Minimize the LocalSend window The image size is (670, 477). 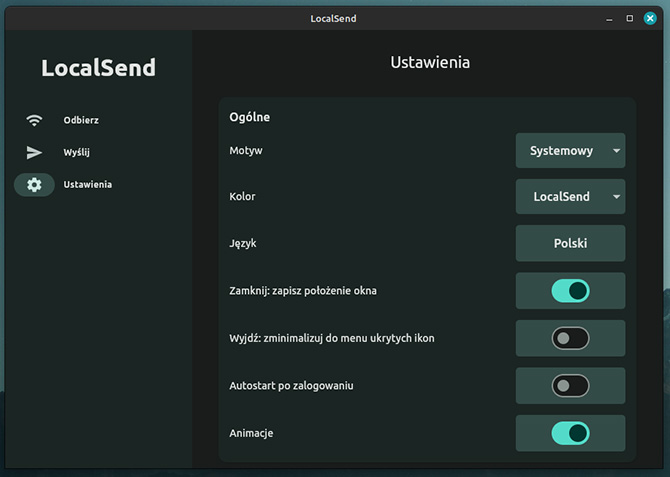point(609,19)
